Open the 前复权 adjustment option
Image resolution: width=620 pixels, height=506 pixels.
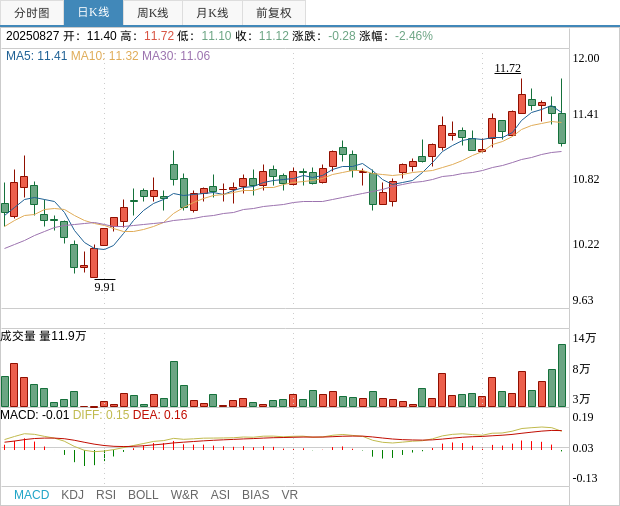[x=274, y=13]
